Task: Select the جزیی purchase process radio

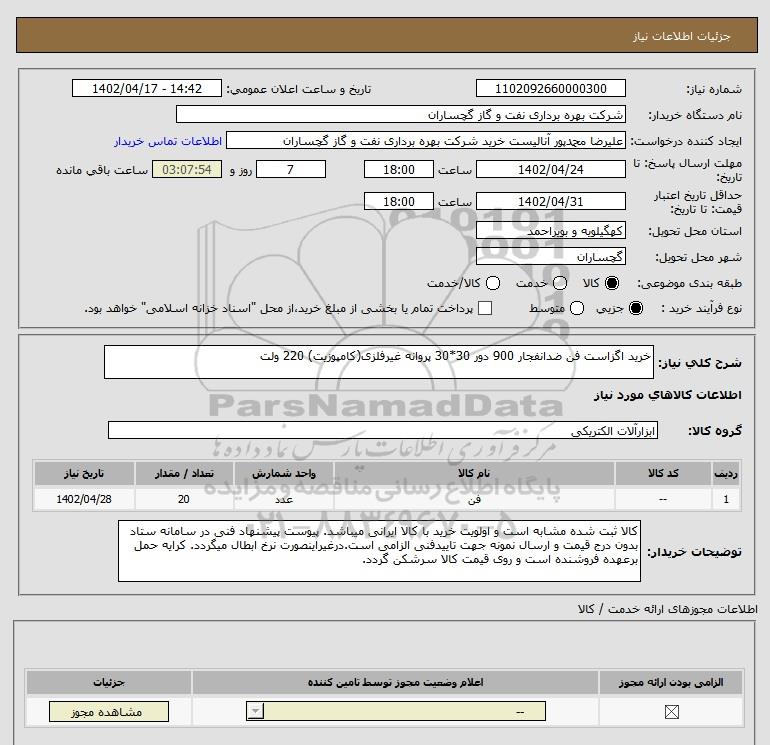Action: 635,308
